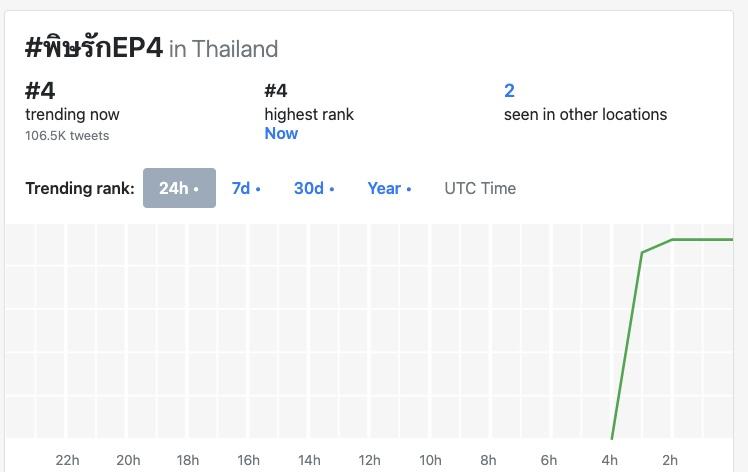Click the 'seen in other locations' text
Image resolution: width=748 pixels, height=472 pixels.
click(585, 114)
